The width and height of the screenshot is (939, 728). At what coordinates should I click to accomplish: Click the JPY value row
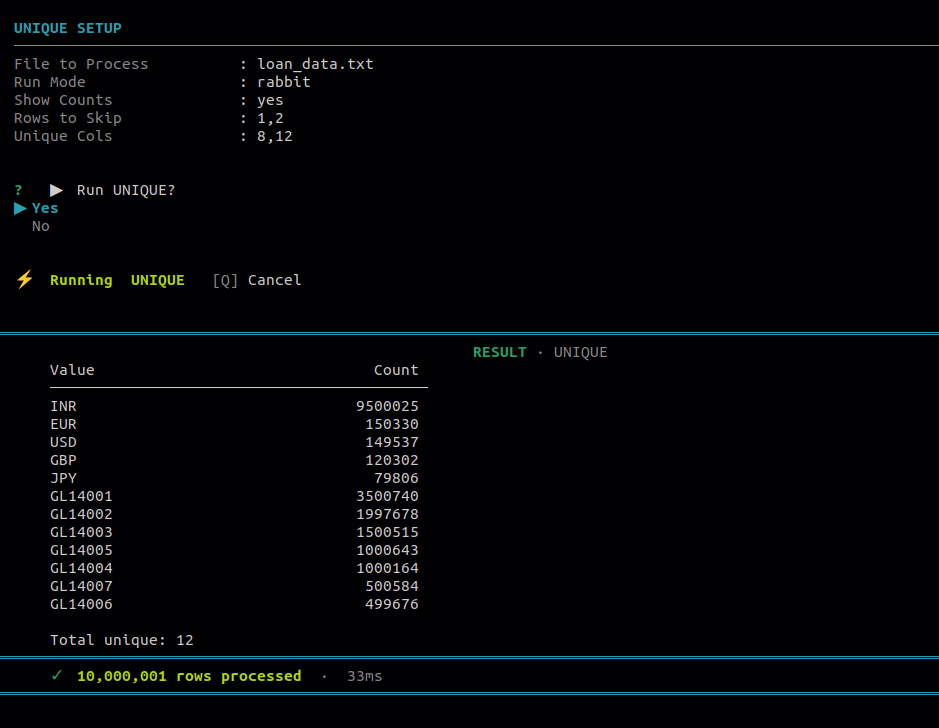63,478
